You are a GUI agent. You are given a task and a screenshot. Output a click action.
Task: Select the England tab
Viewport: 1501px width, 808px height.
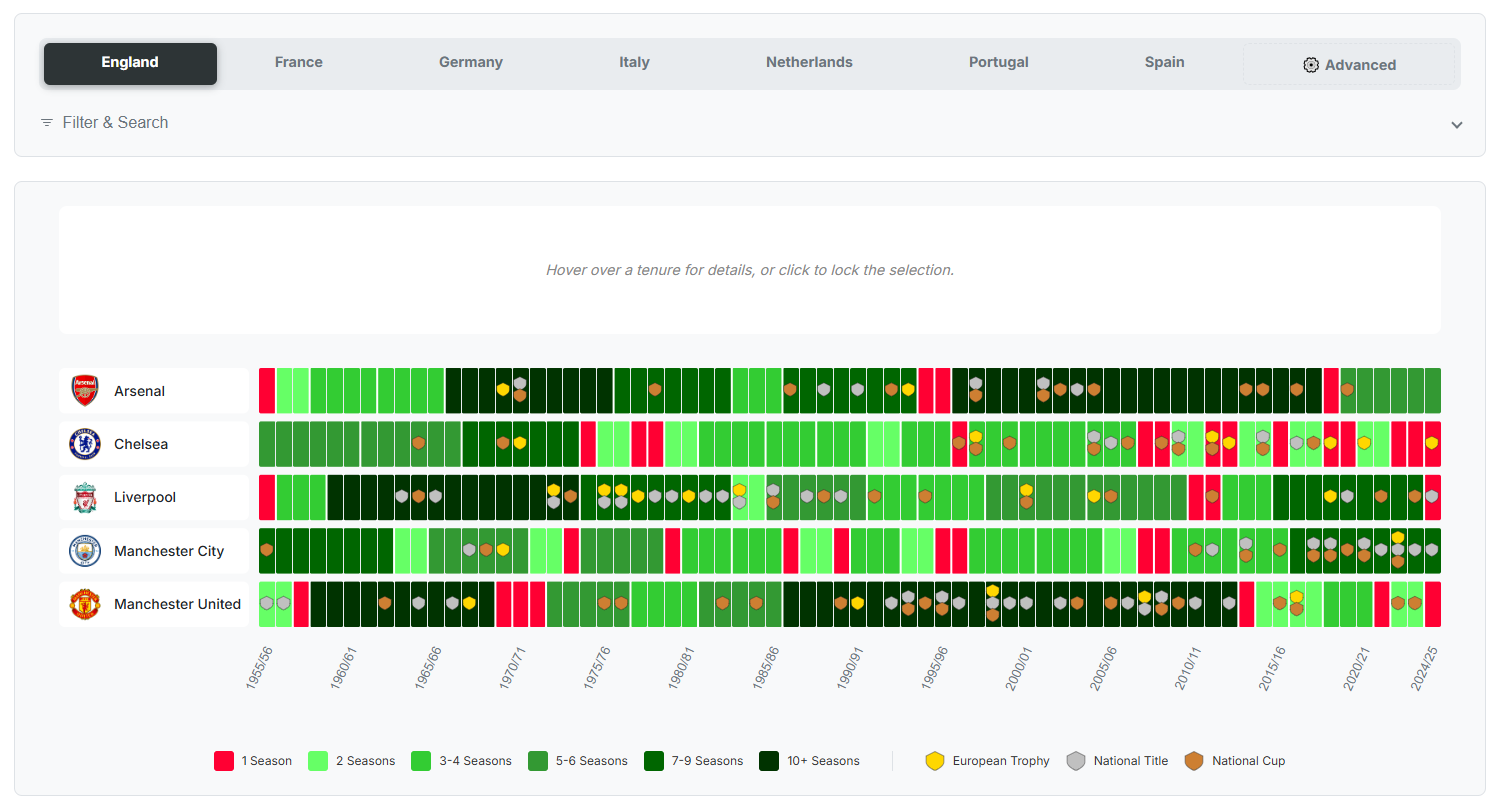(x=130, y=63)
